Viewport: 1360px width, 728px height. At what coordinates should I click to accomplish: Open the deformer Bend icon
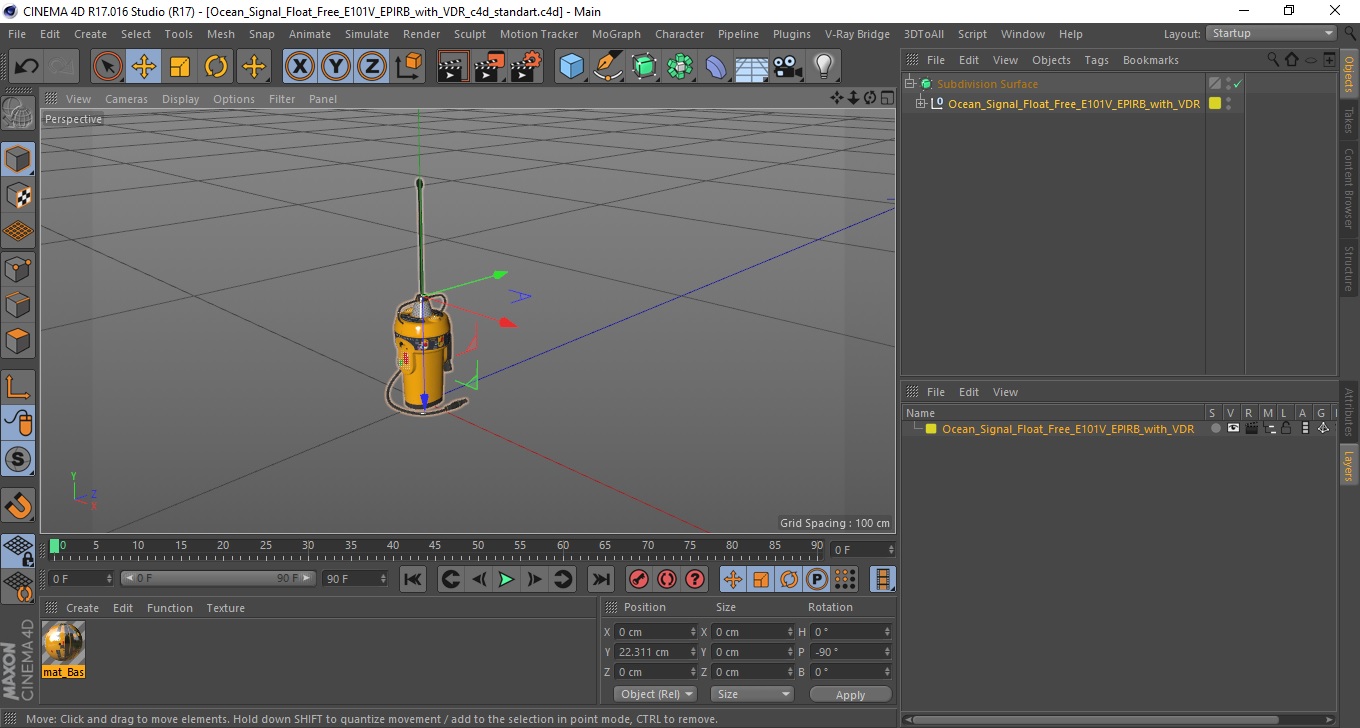(x=716, y=67)
